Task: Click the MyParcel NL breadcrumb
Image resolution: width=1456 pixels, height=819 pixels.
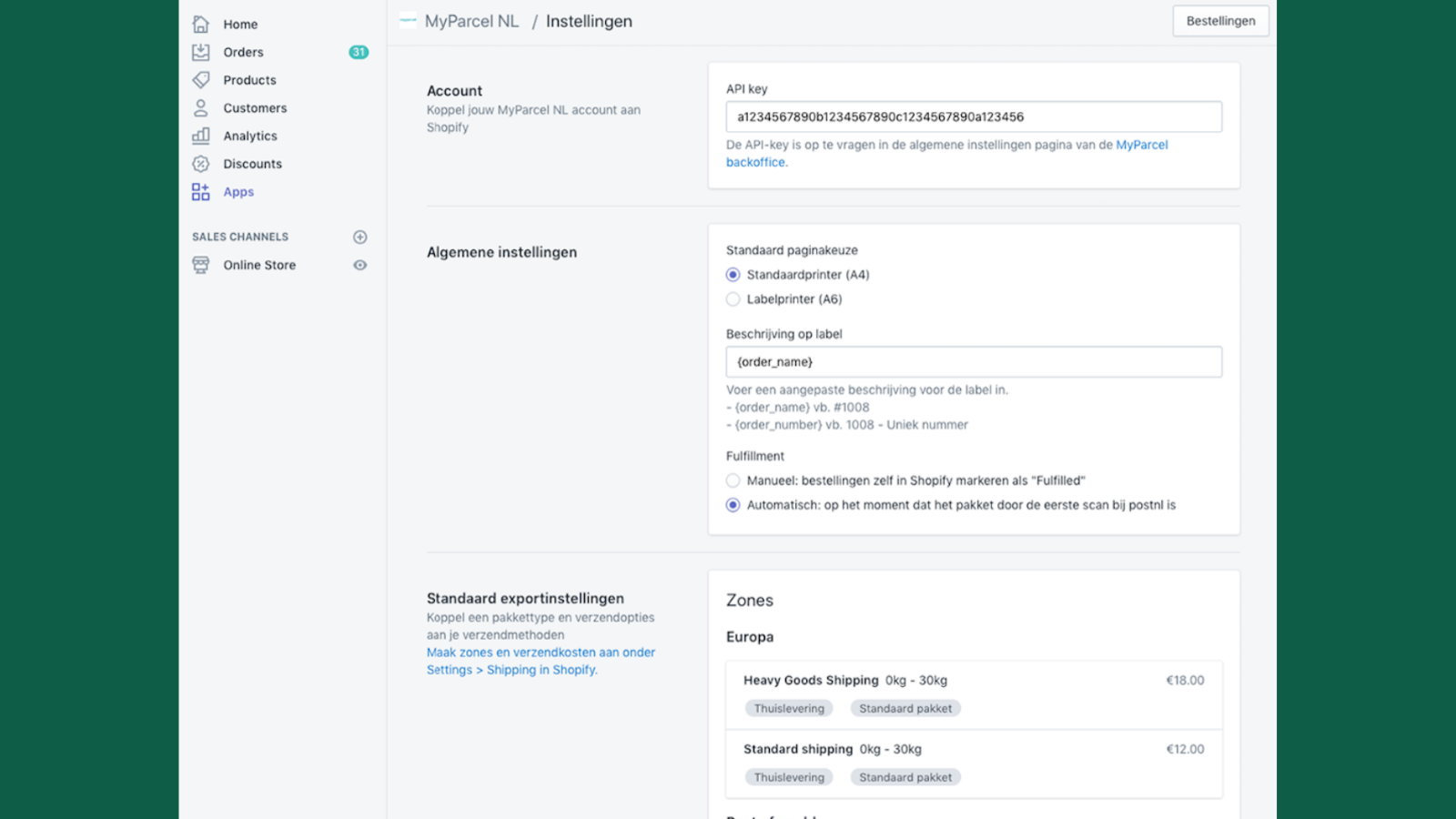Action: [471, 21]
